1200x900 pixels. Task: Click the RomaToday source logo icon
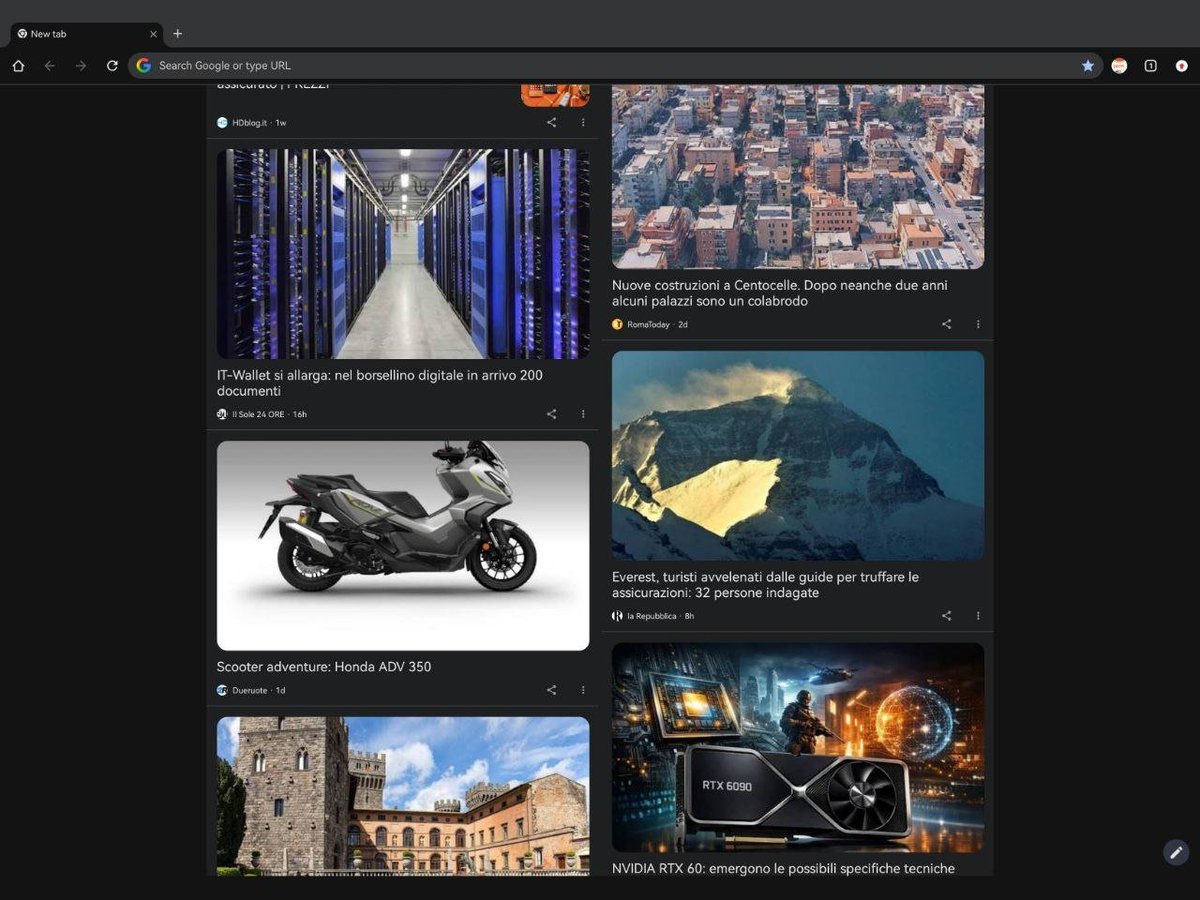pyautogui.click(x=617, y=324)
